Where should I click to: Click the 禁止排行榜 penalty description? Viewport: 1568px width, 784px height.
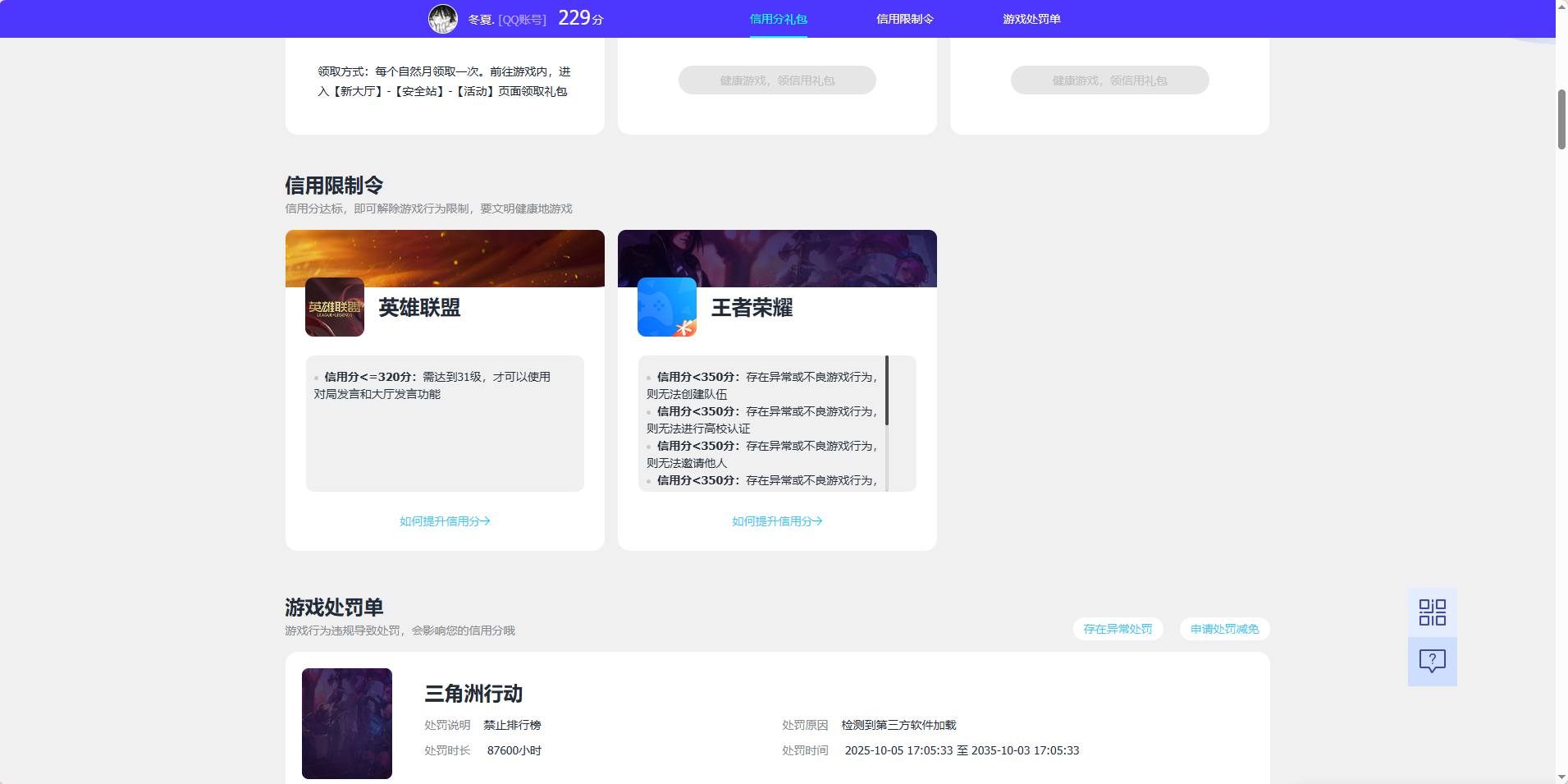point(512,725)
